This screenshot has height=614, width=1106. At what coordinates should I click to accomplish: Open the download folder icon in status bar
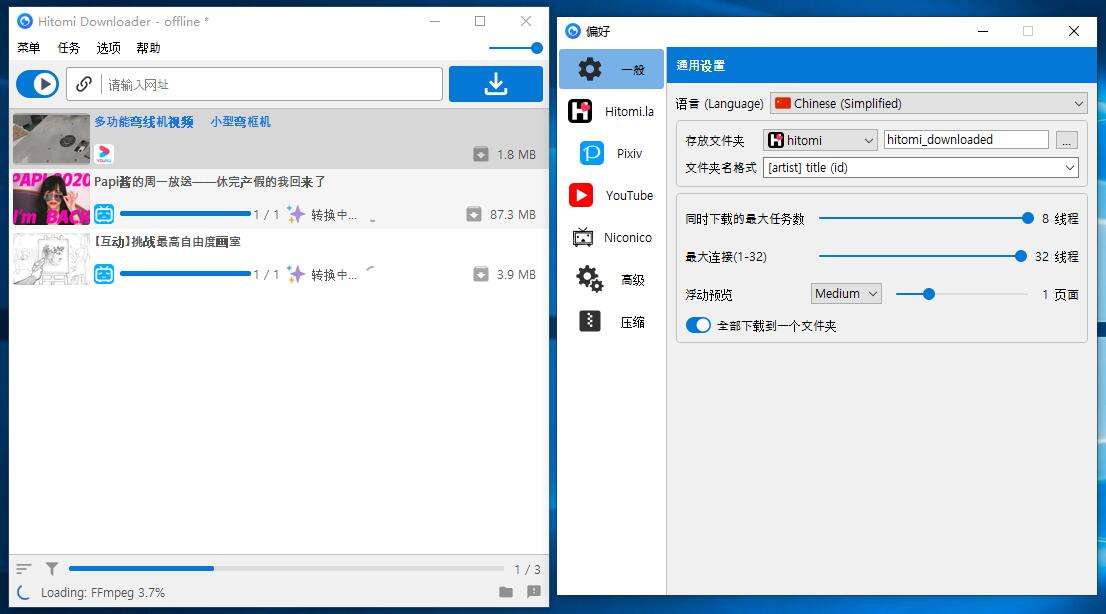click(506, 592)
